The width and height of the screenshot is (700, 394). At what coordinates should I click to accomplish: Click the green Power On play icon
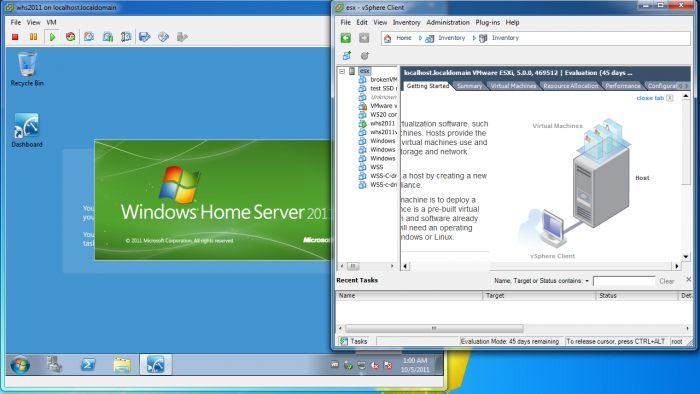52,37
